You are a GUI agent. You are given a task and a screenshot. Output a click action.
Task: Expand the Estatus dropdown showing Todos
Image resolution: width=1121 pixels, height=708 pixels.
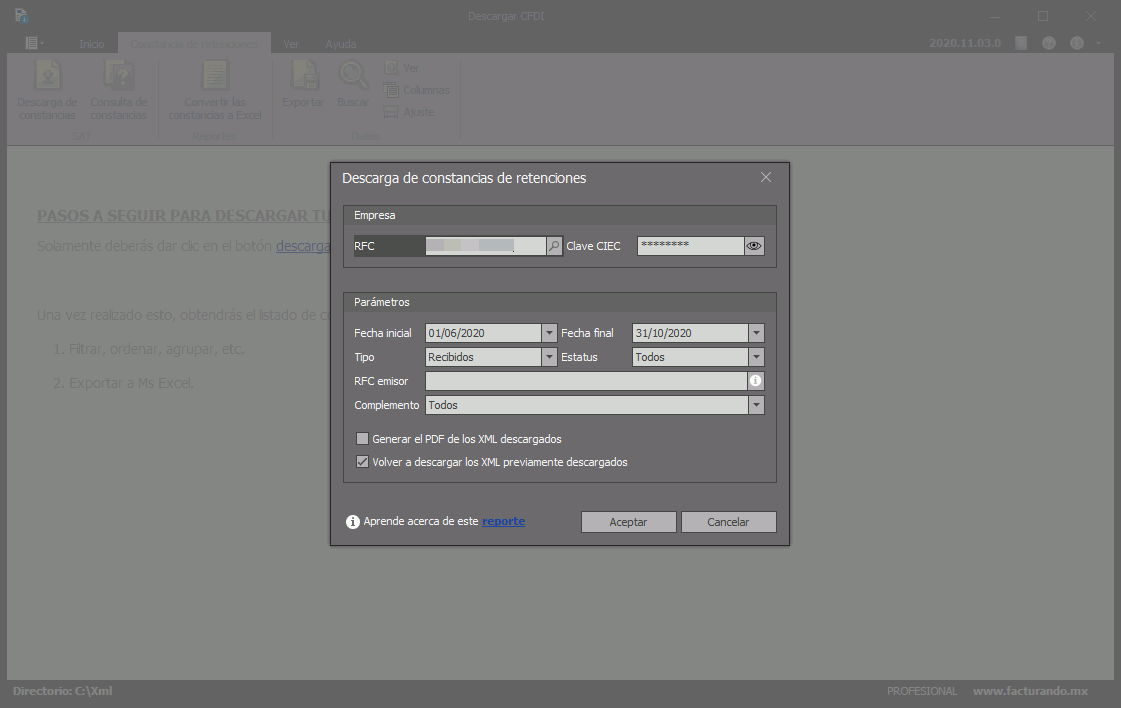pos(756,357)
